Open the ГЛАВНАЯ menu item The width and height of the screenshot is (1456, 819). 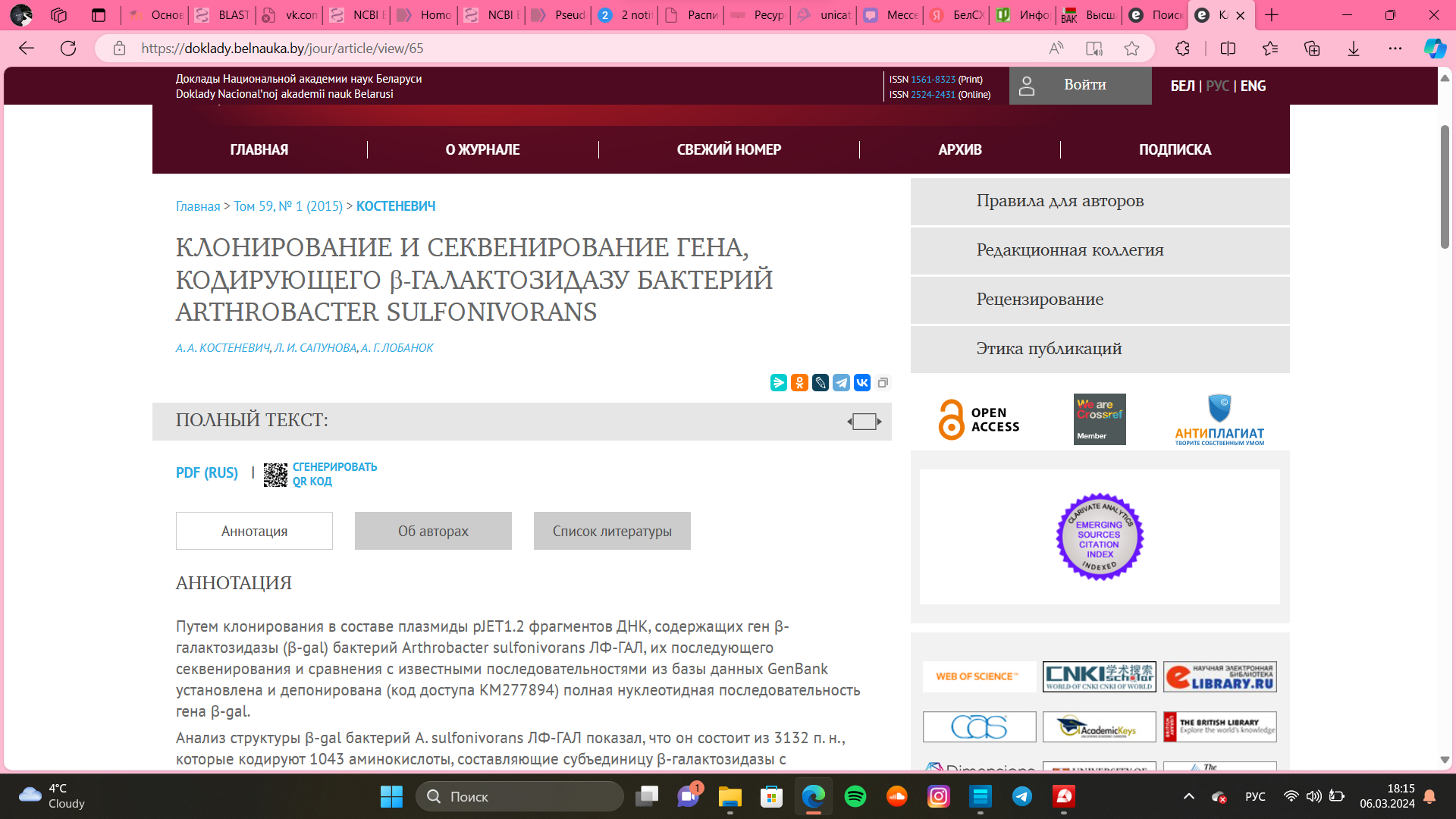pyautogui.click(x=259, y=149)
